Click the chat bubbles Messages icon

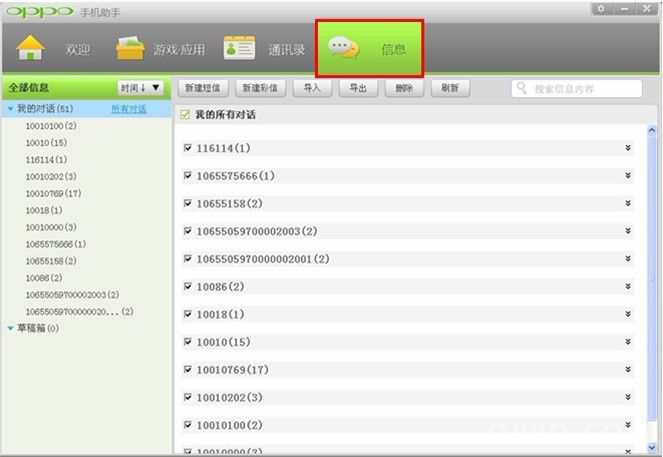[344, 48]
